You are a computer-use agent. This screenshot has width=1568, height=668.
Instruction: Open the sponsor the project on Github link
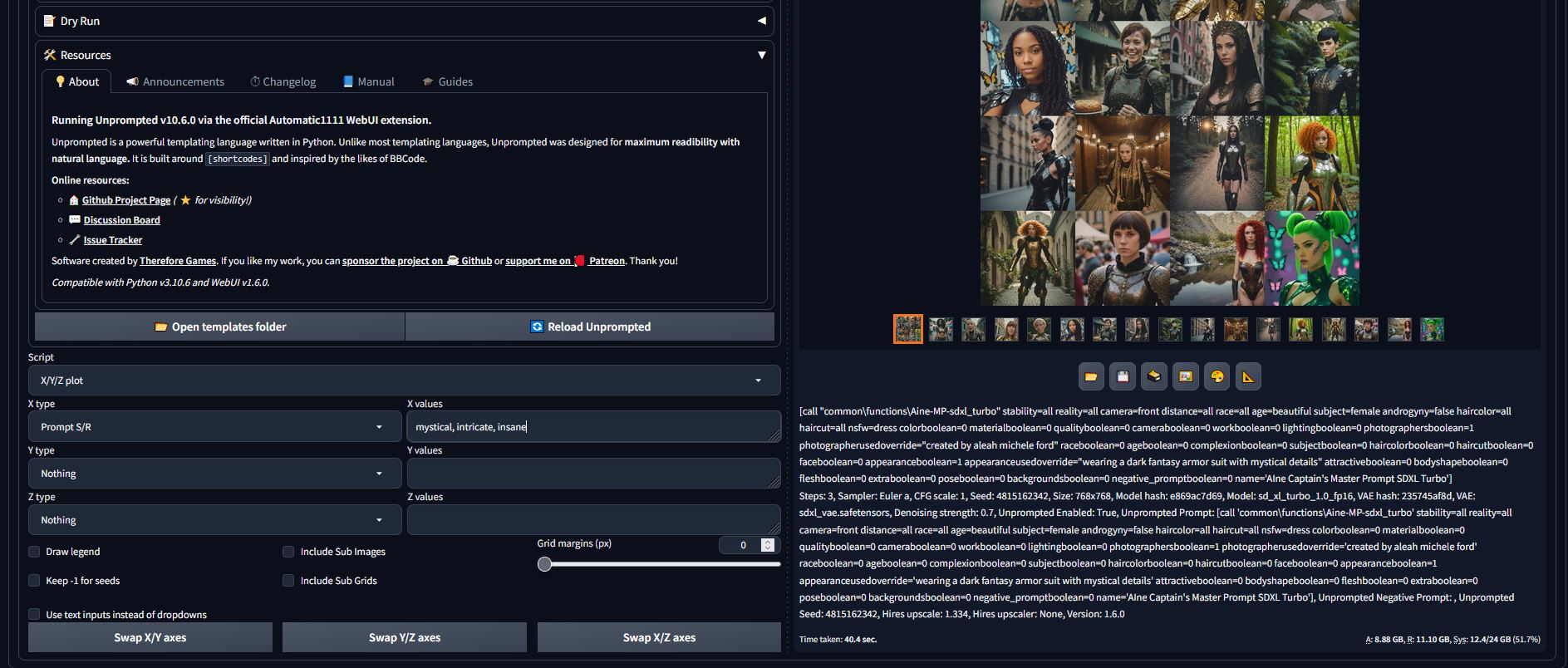(x=417, y=261)
